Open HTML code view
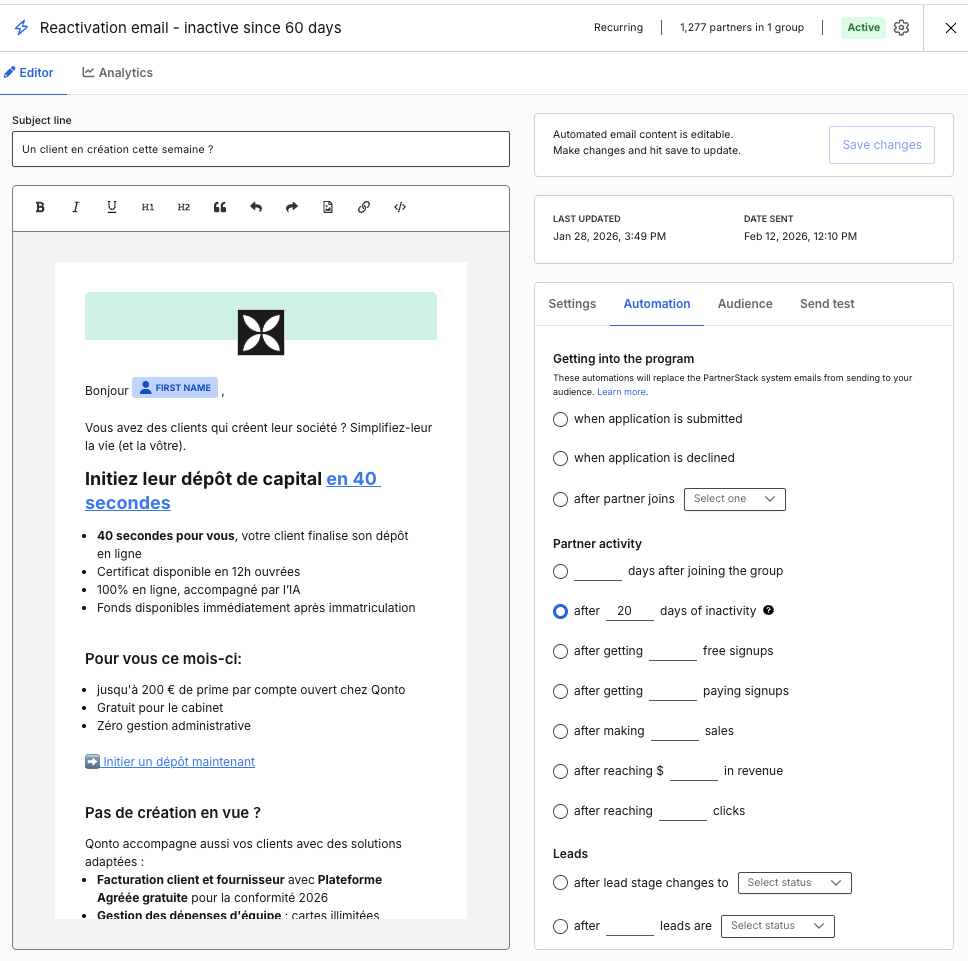This screenshot has height=961, width=968. tap(400, 207)
